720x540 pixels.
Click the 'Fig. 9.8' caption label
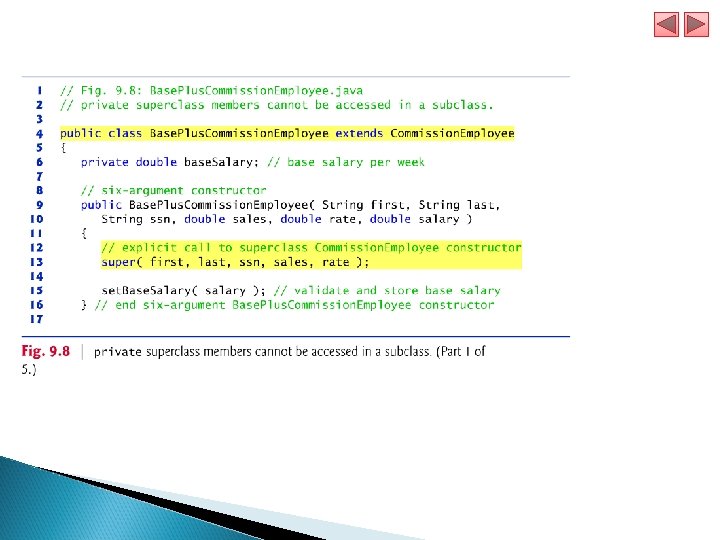coord(45,351)
